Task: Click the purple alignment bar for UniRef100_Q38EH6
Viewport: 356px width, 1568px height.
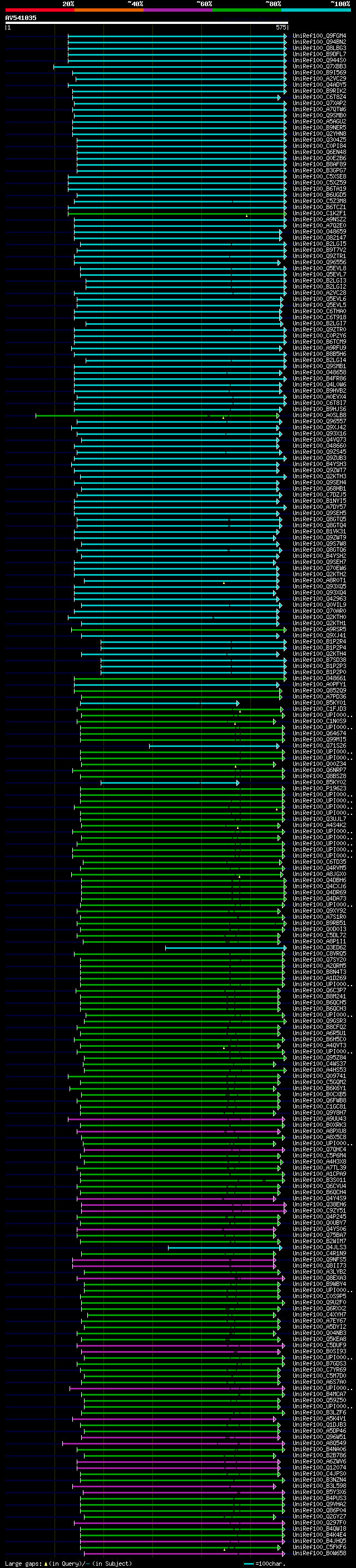Action: coord(184,1205)
